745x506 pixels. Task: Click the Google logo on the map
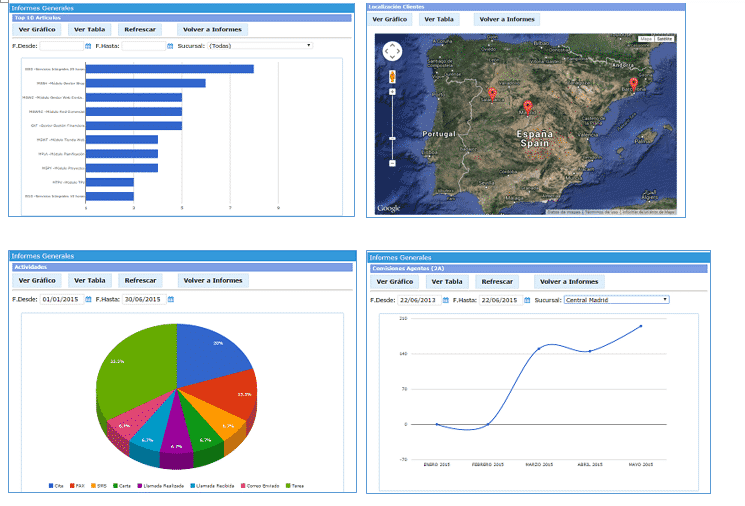[x=389, y=208]
